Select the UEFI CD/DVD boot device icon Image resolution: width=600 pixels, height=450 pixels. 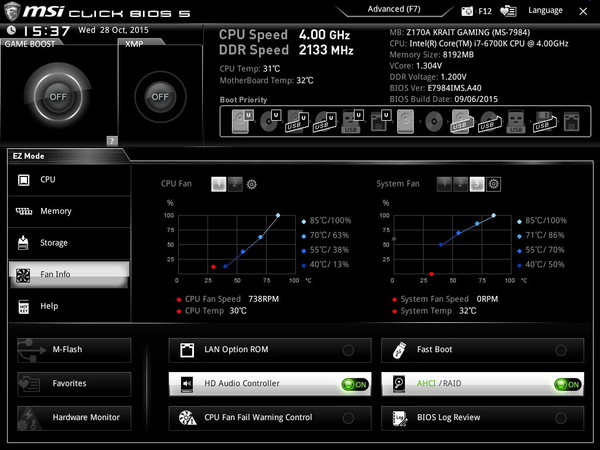(x=271, y=121)
